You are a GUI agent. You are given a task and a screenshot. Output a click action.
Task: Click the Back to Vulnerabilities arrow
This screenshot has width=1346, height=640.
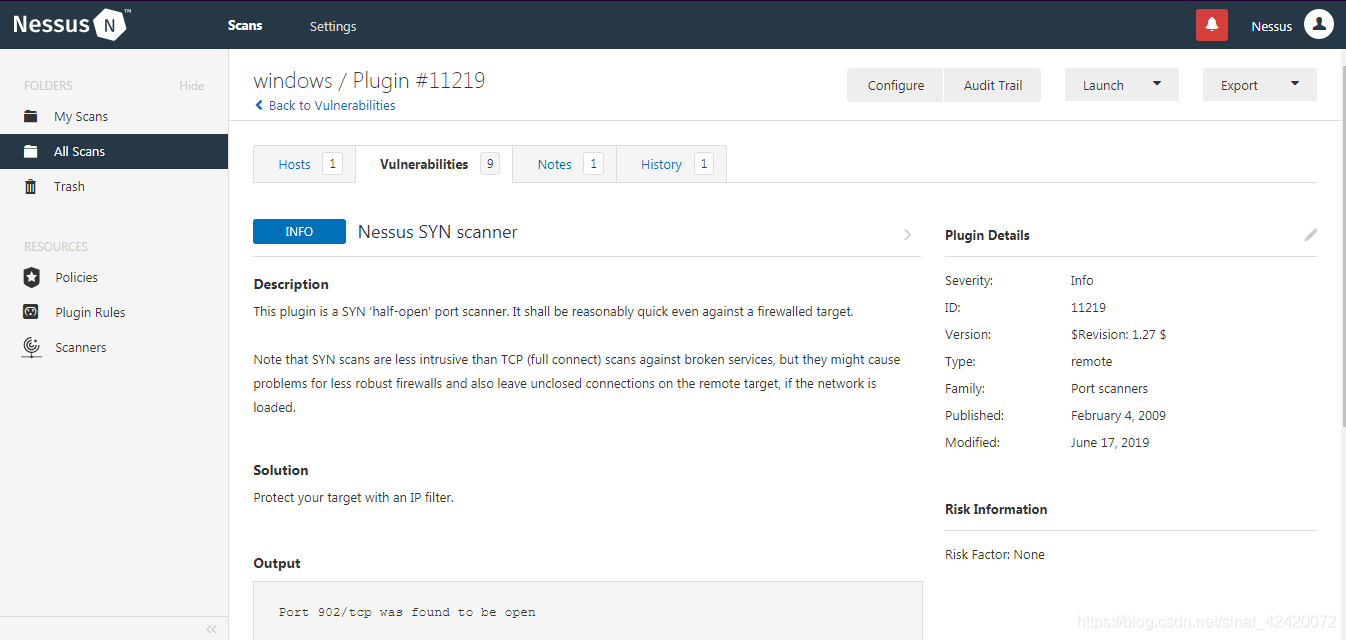(259, 105)
